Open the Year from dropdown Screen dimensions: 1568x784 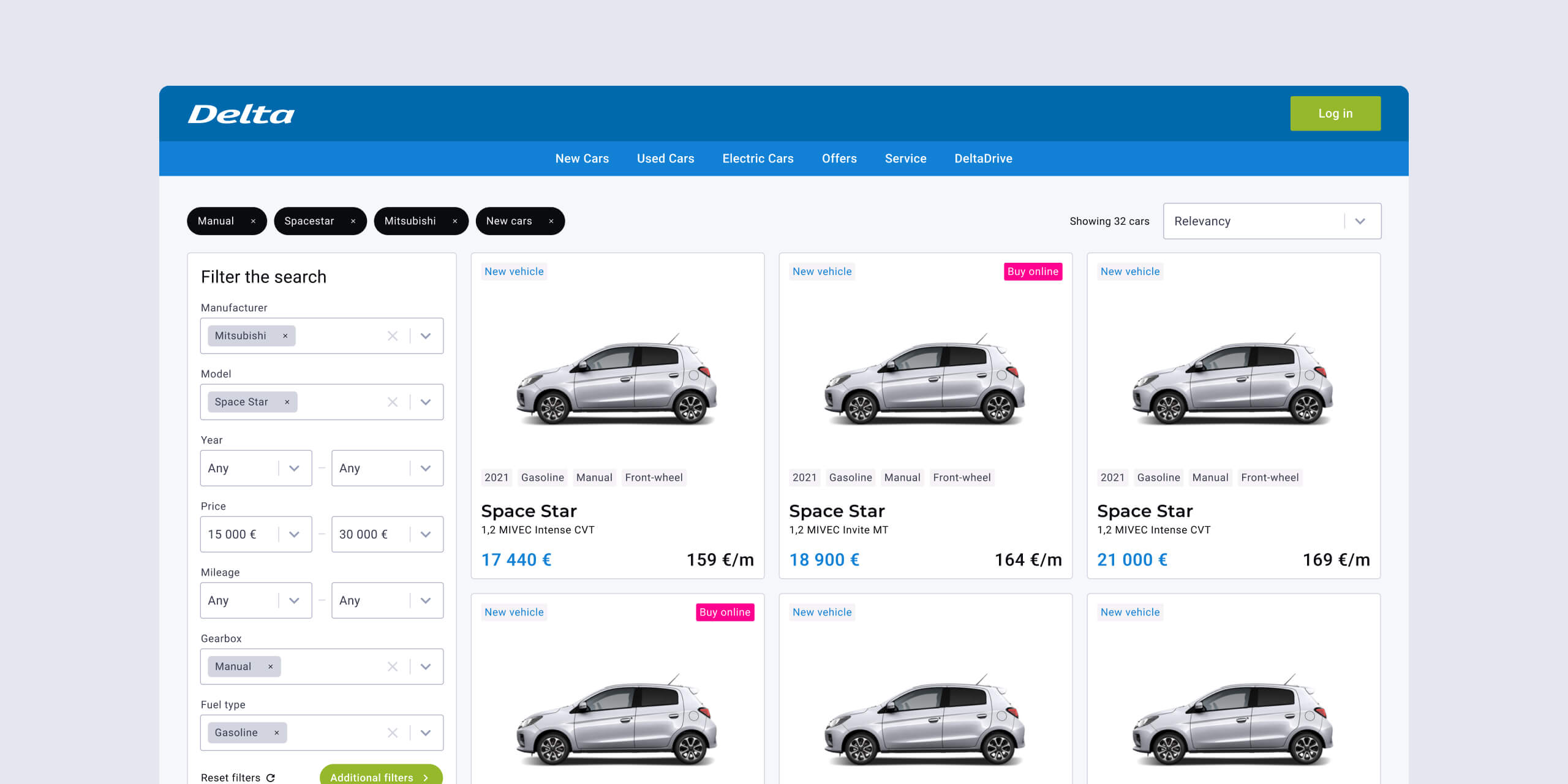point(256,468)
